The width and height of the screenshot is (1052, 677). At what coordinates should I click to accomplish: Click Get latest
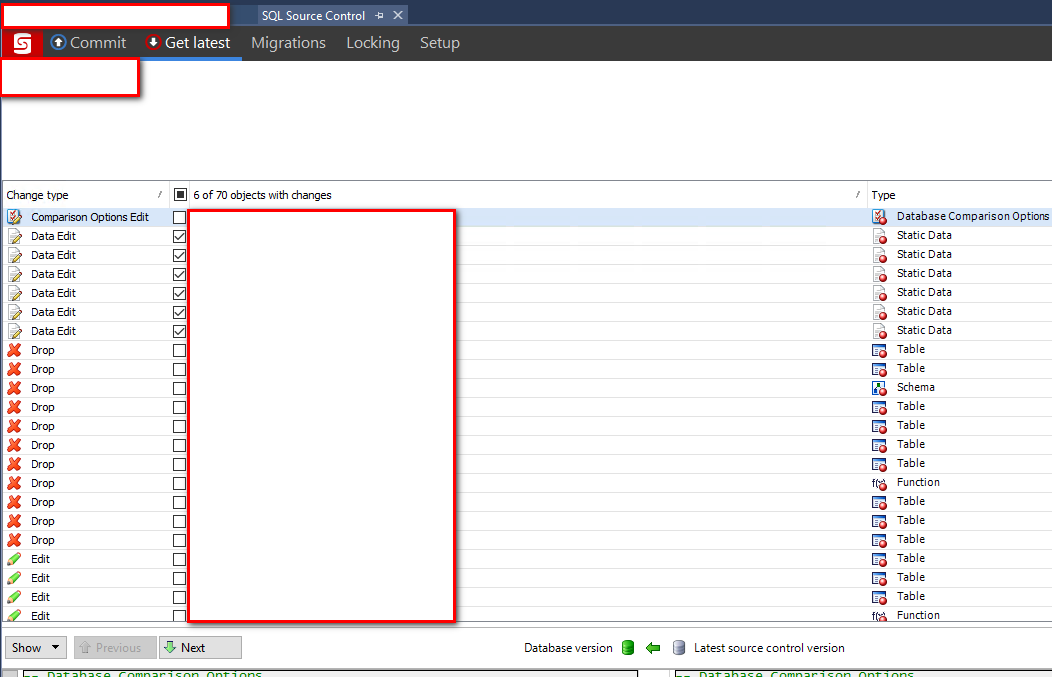pyautogui.click(x=188, y=43)
